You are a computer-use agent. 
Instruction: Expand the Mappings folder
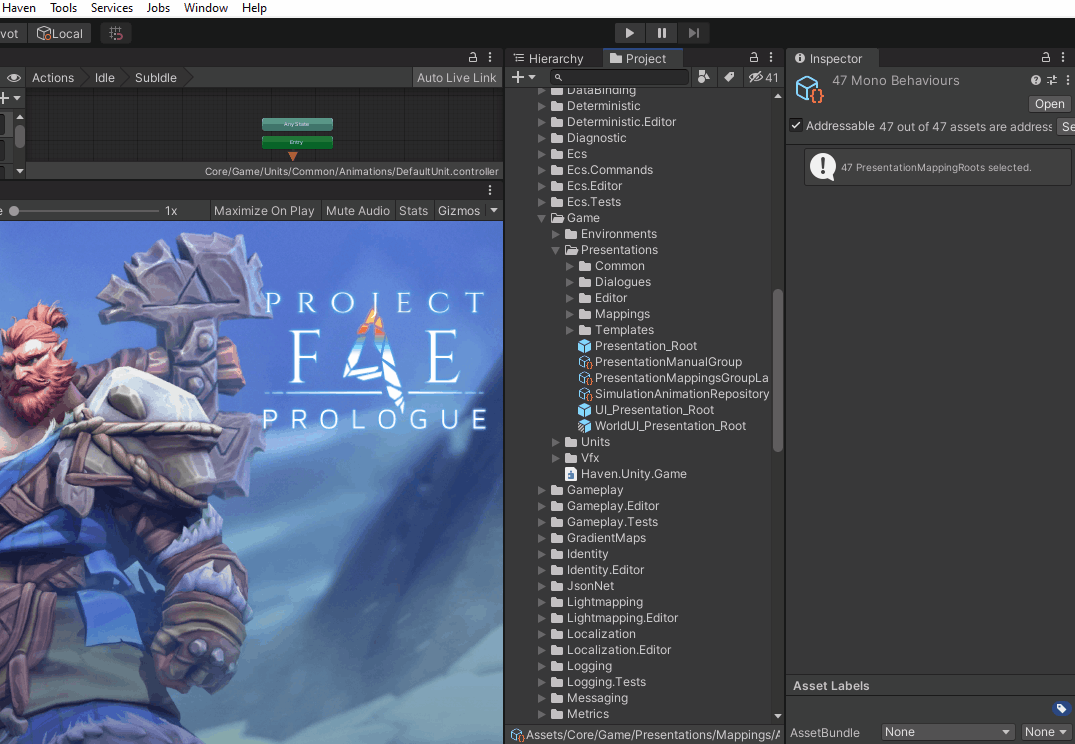point(569,314)
